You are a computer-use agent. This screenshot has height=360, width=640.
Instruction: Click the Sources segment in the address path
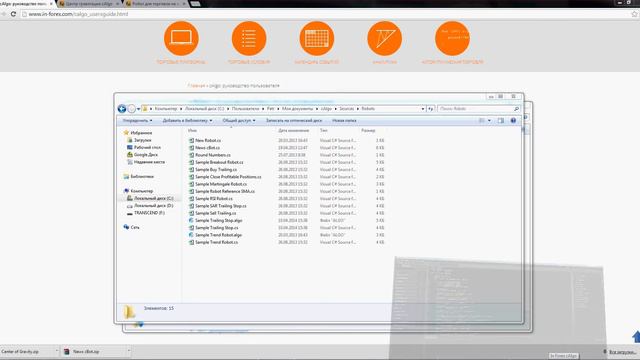pyautogui.click(x=347, y=109)
